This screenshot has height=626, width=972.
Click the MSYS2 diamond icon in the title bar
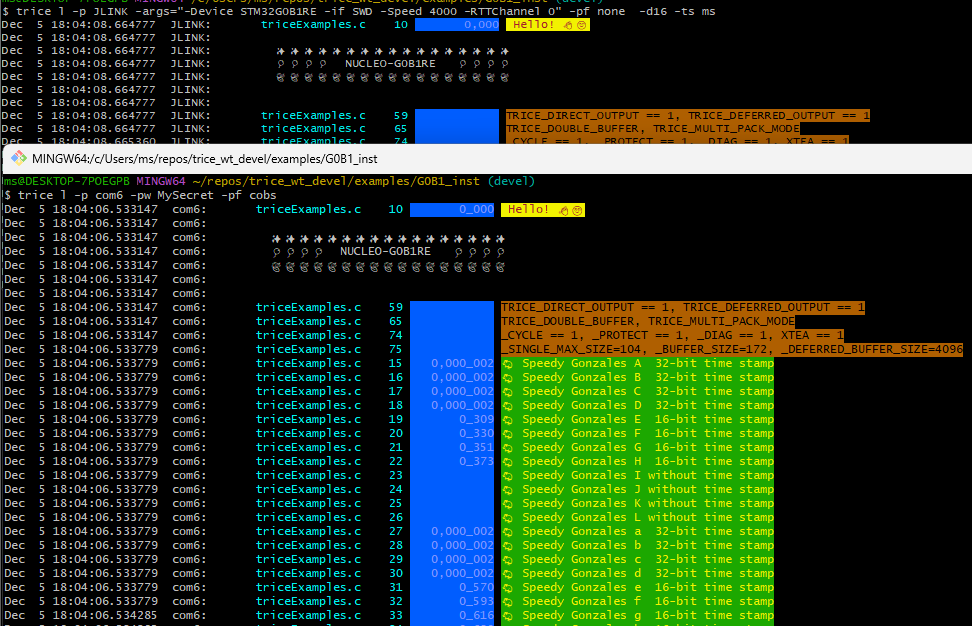16,158
